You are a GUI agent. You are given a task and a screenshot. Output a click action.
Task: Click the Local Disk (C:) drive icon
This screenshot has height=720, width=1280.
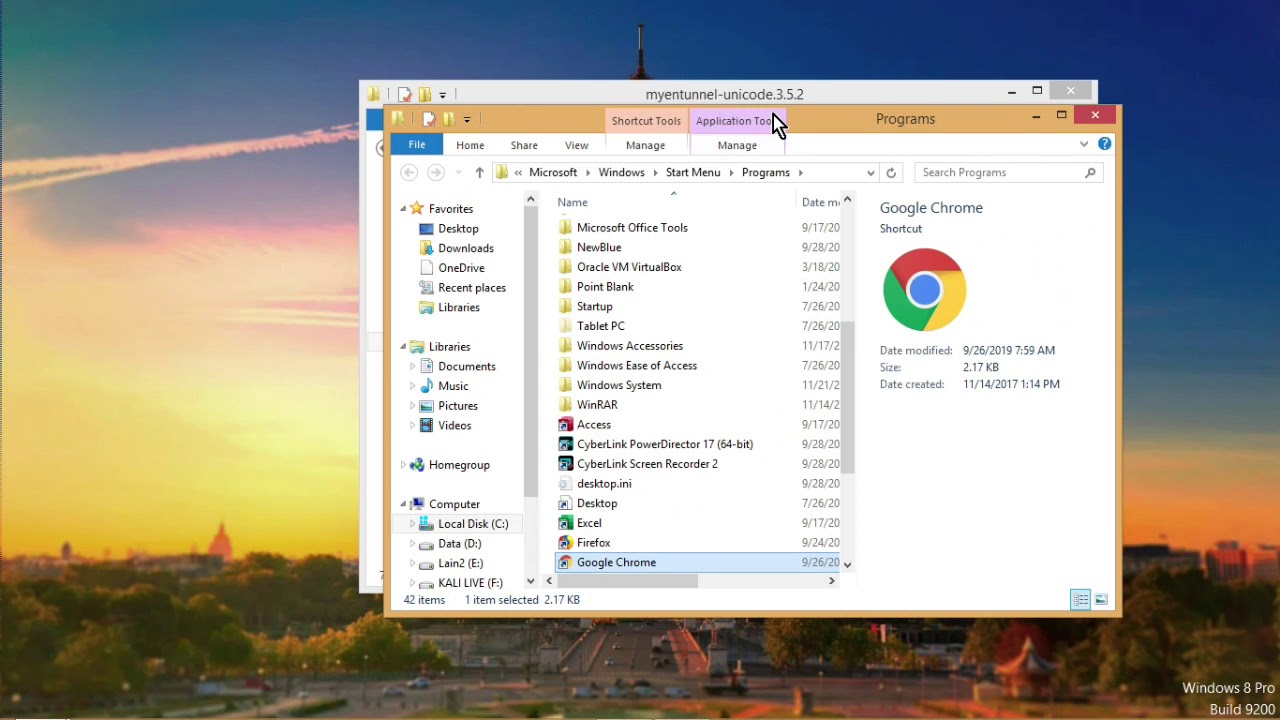(427, 524)
